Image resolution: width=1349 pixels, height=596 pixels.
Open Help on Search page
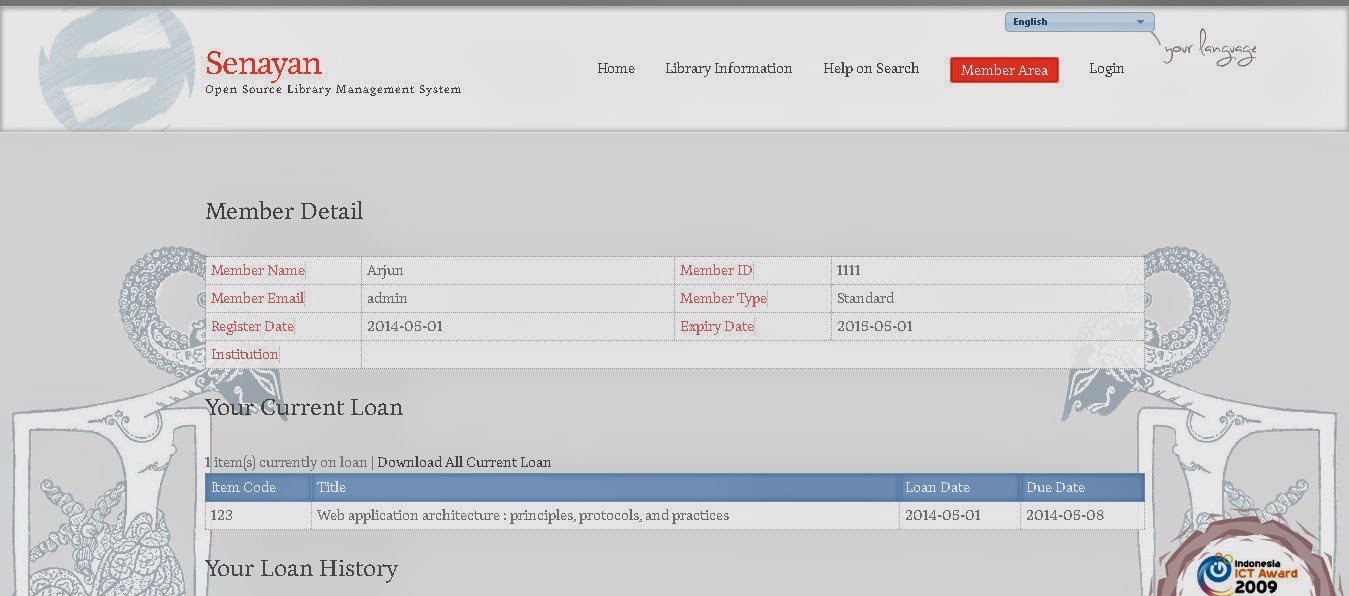[871, 69]
